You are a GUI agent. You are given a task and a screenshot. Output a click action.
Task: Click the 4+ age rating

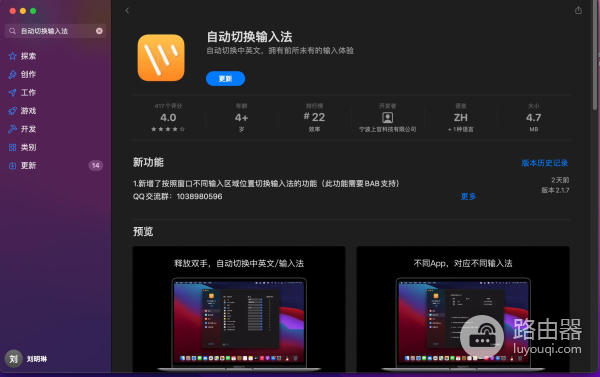(x=241, y=118)
